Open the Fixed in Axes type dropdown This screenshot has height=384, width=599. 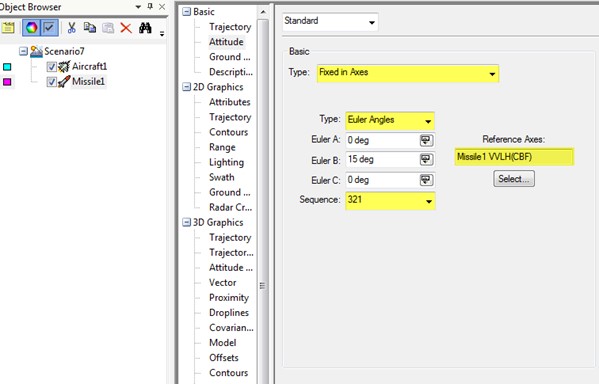pos(408,73)
